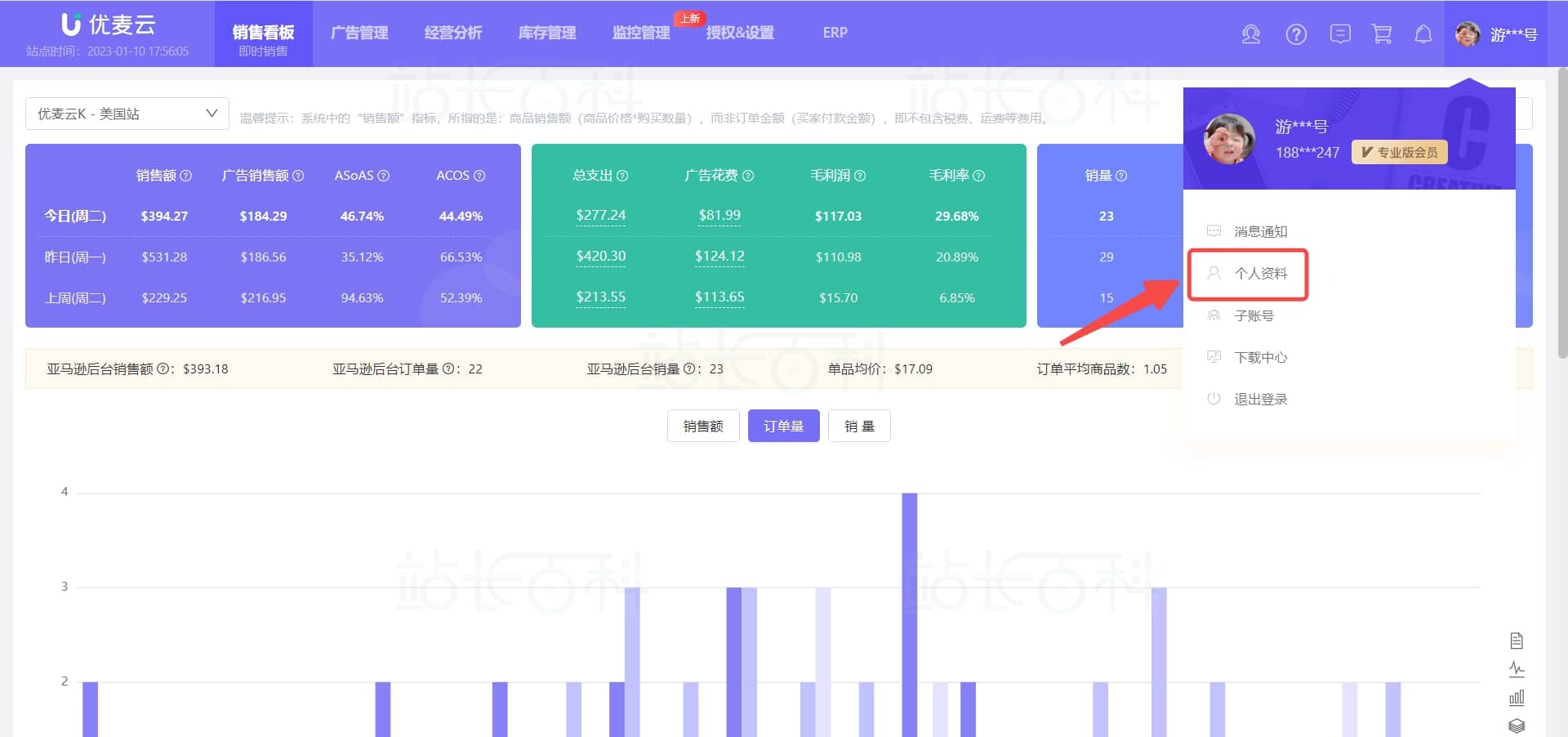Switch chart to 销售额 view
Image resolution: width=1568 pixels, height=737 pixels.
[x=702, y=426]
